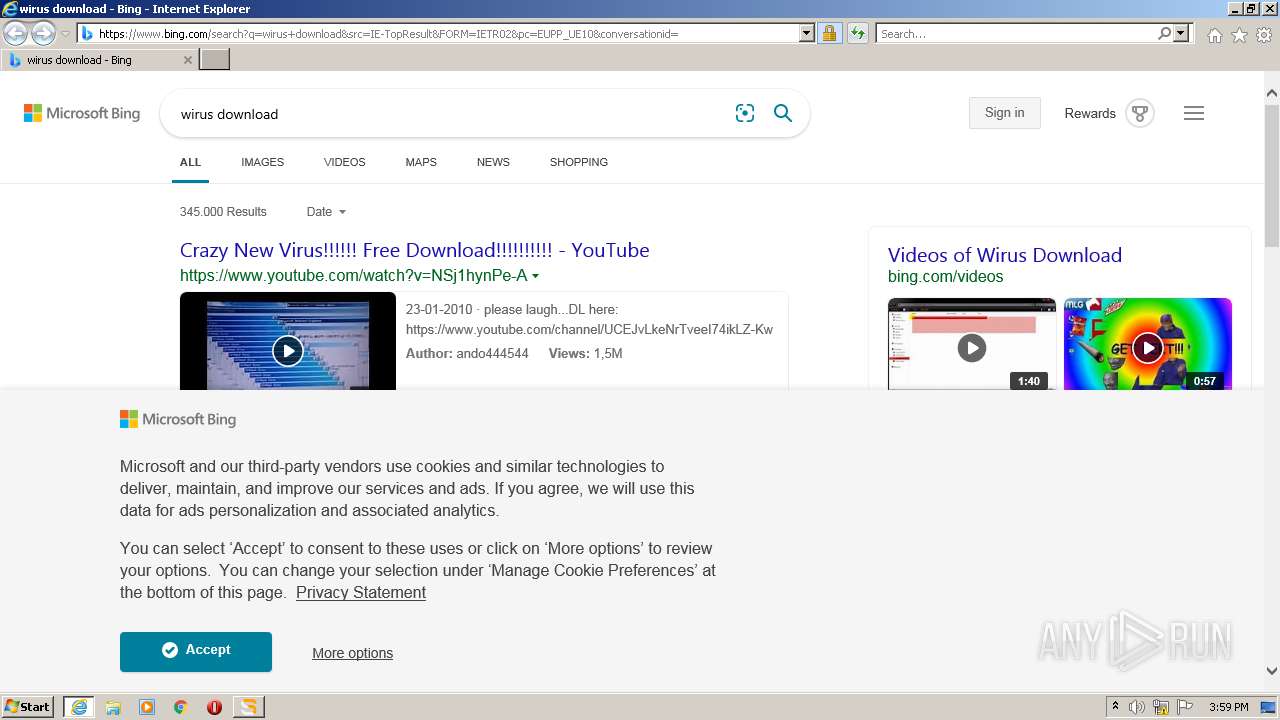The height and width of the screenshot is (720, 1280).
Task: Click the volume speaker tray icon
Action: [x=1137, y=707]
